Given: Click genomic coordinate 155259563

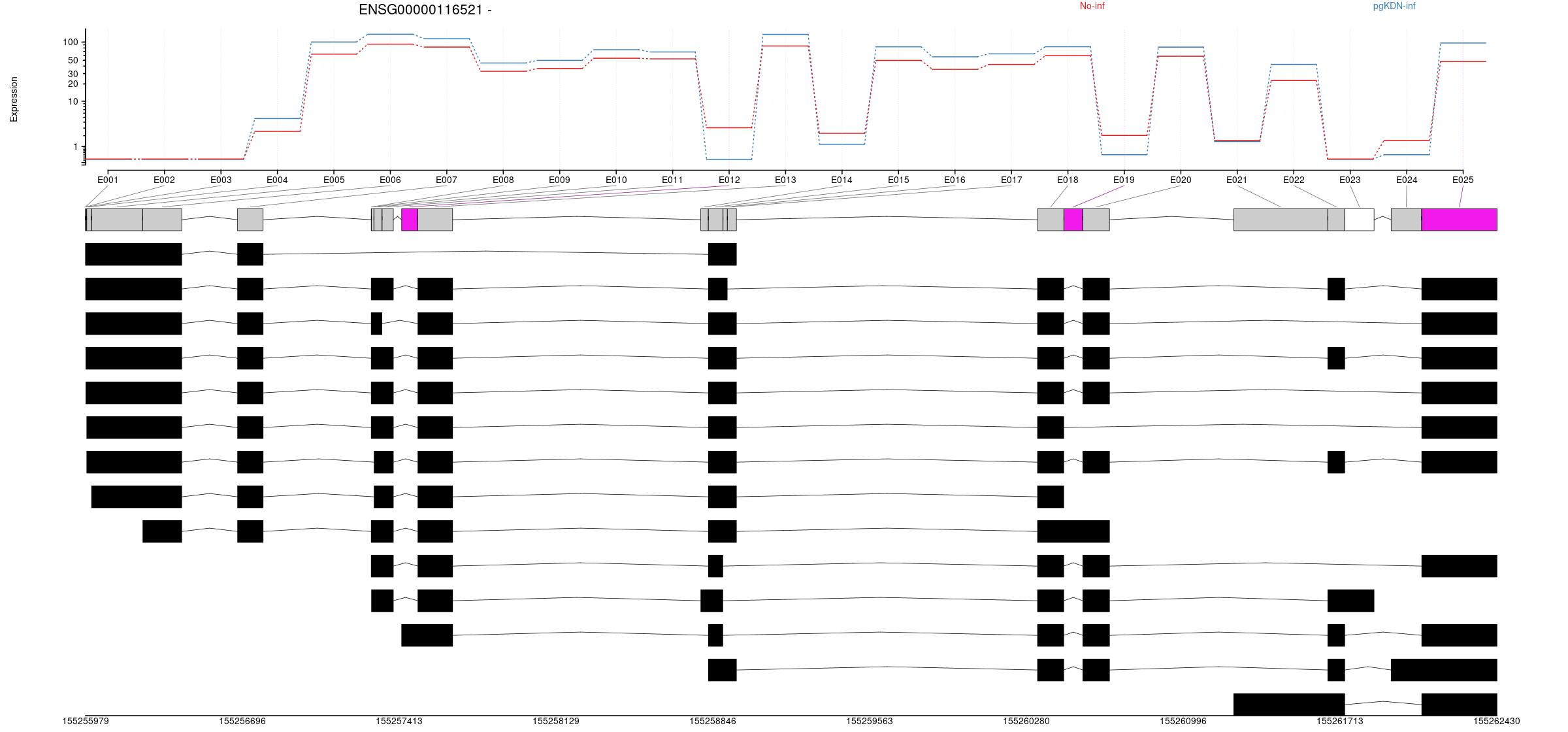Looking at the screenshot, I should (870, 722).
